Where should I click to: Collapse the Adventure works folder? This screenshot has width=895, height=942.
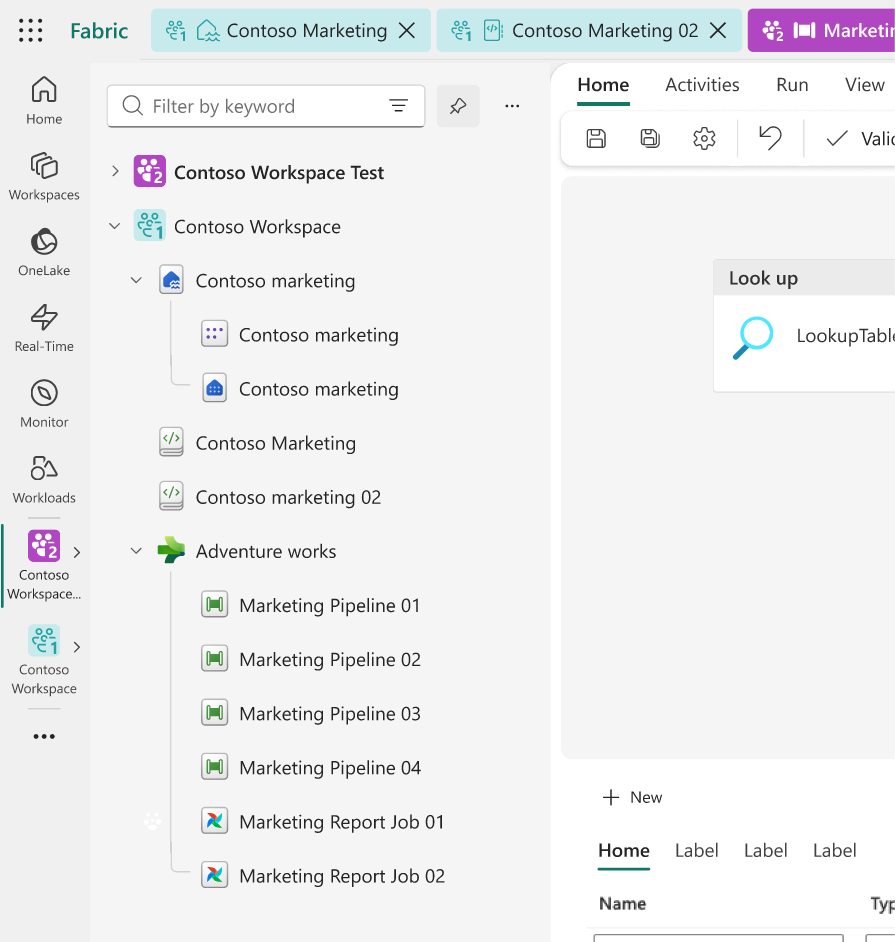coord(137,551)
